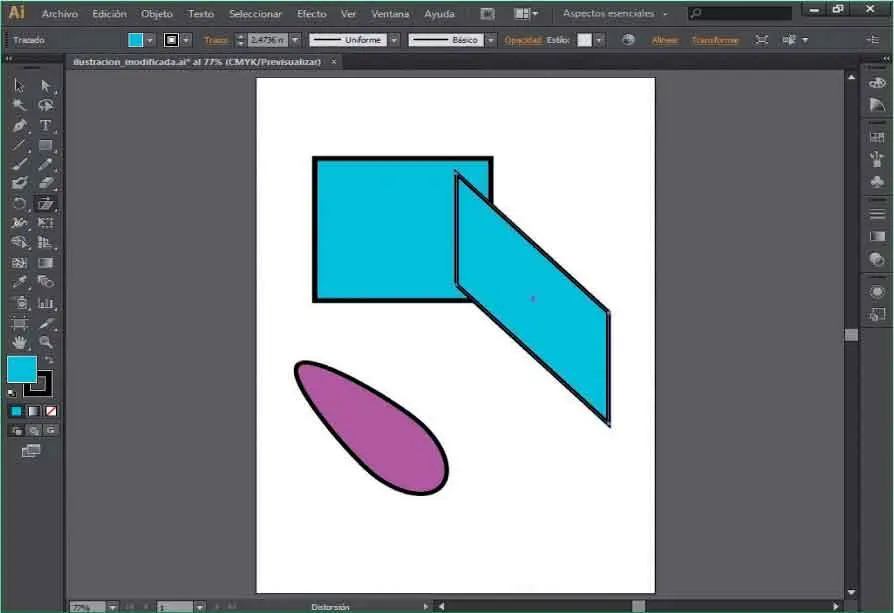Viewport: 894px width, 613px height.
Task: Choose the Magic Wand tool
Action: 19,105
